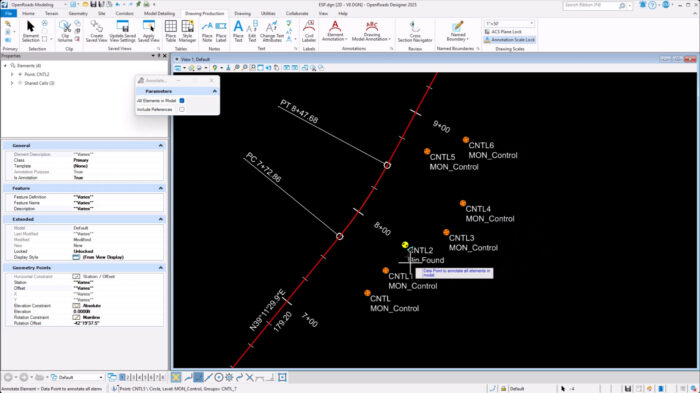Select the Place Note tool

pyautogui.click(x=207, y=31)
